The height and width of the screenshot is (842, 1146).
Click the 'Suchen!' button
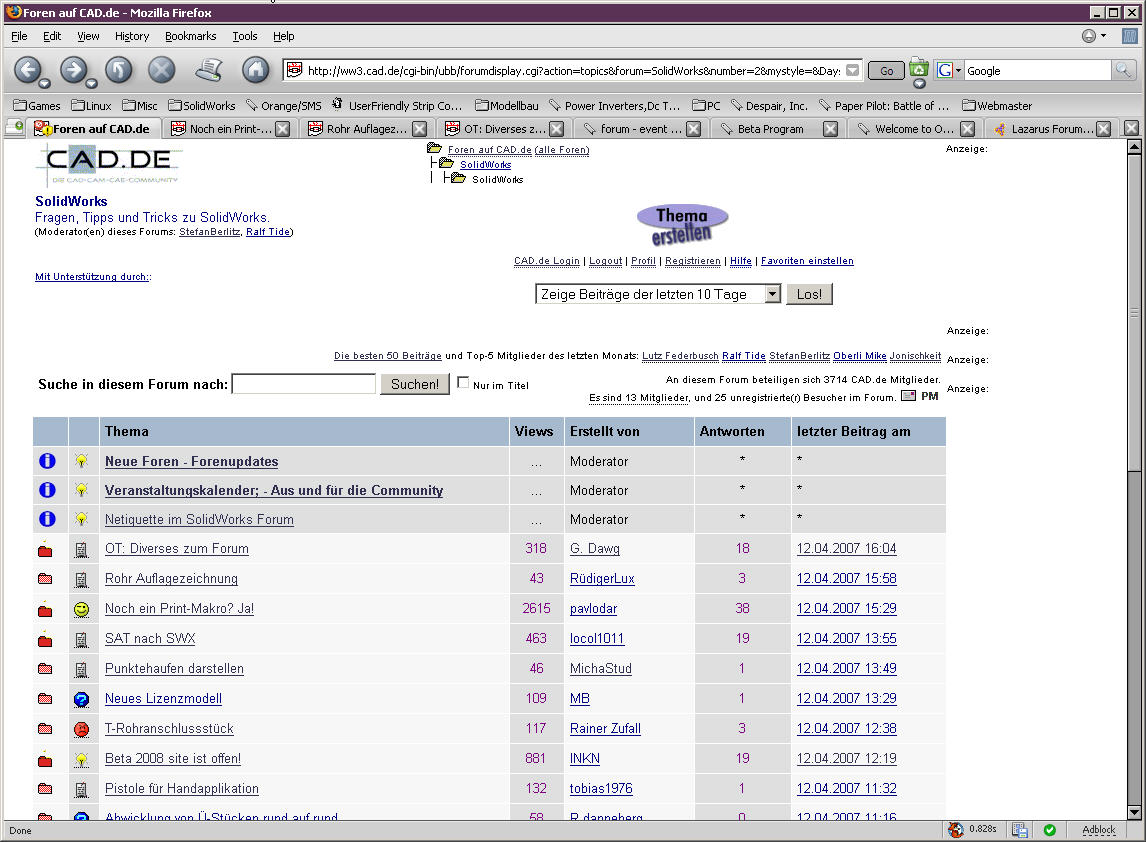point(414,384)
